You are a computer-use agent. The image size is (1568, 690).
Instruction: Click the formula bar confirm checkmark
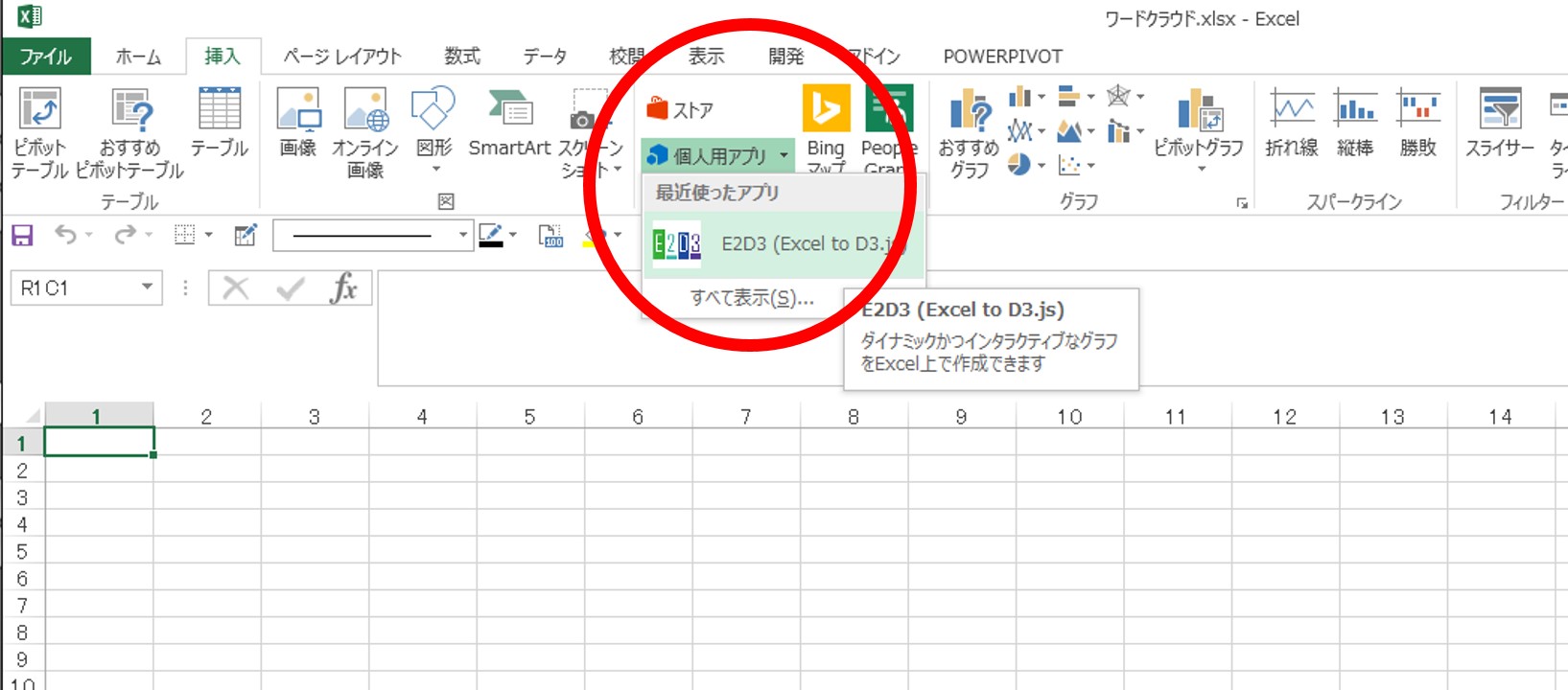coord(290,287)
